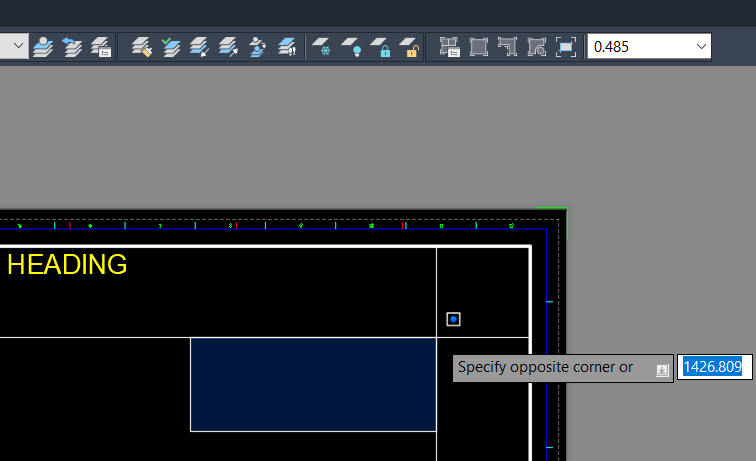The image size is (756, 461).
Task: Select the Layer Match brush icon
Action: click(142, 47)
